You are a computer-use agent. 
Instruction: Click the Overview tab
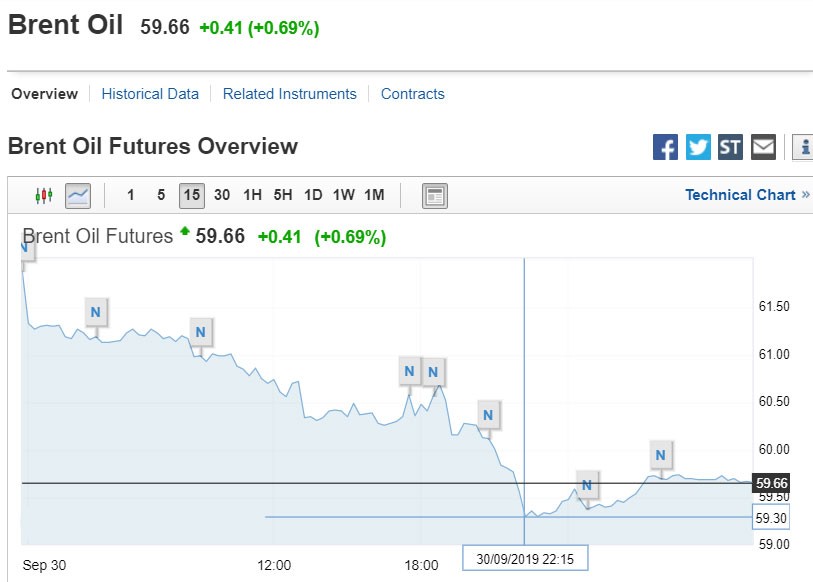tap(44, 94)
